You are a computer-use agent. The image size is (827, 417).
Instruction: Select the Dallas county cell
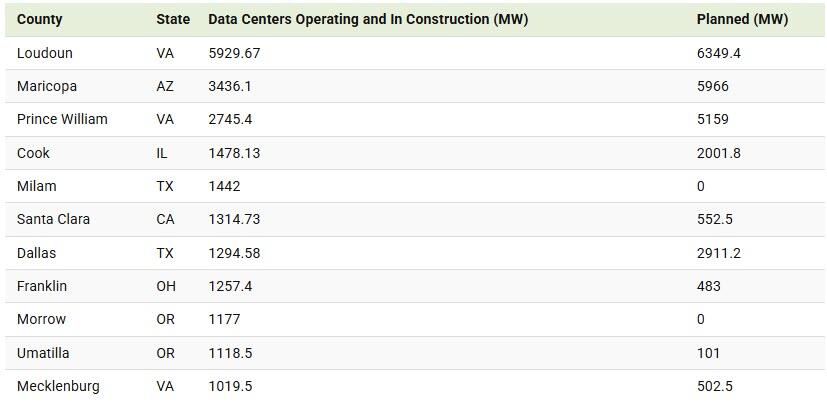point(38,253)
